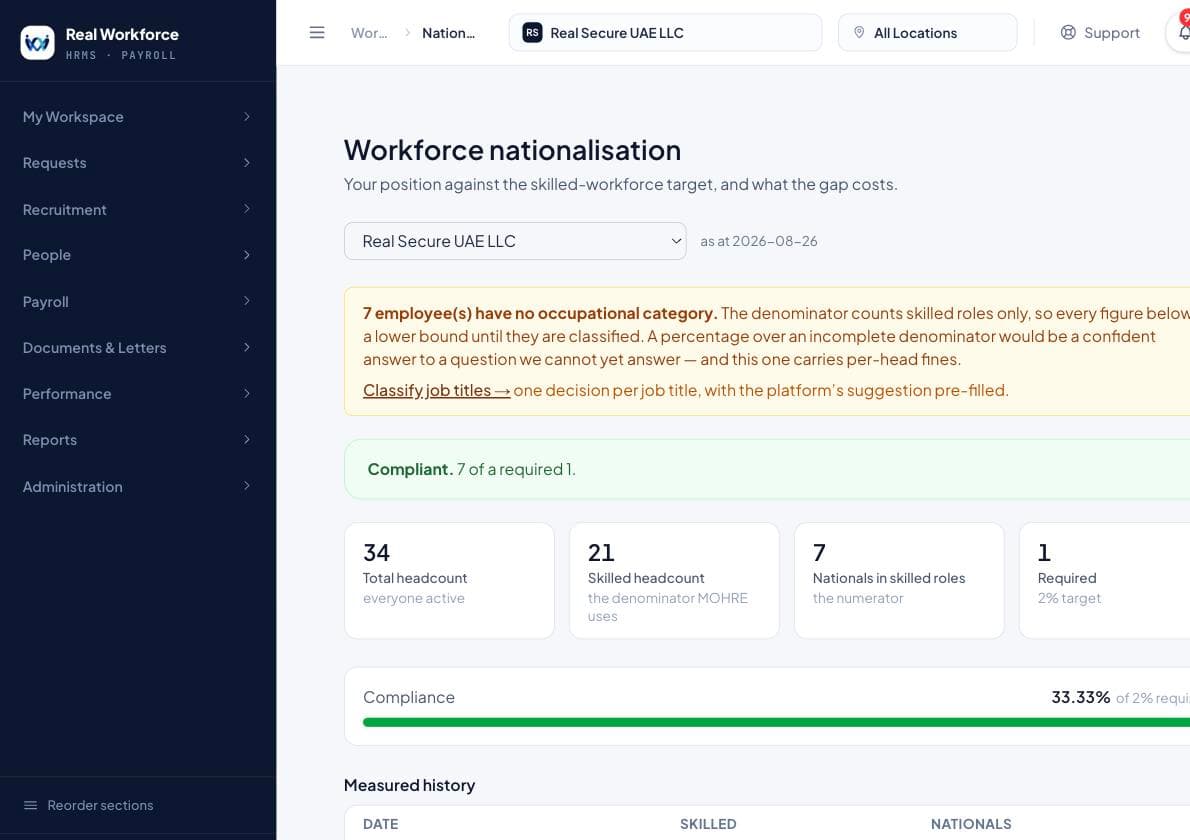
Task: Click the Total headcount card
Action: [449, 580]
